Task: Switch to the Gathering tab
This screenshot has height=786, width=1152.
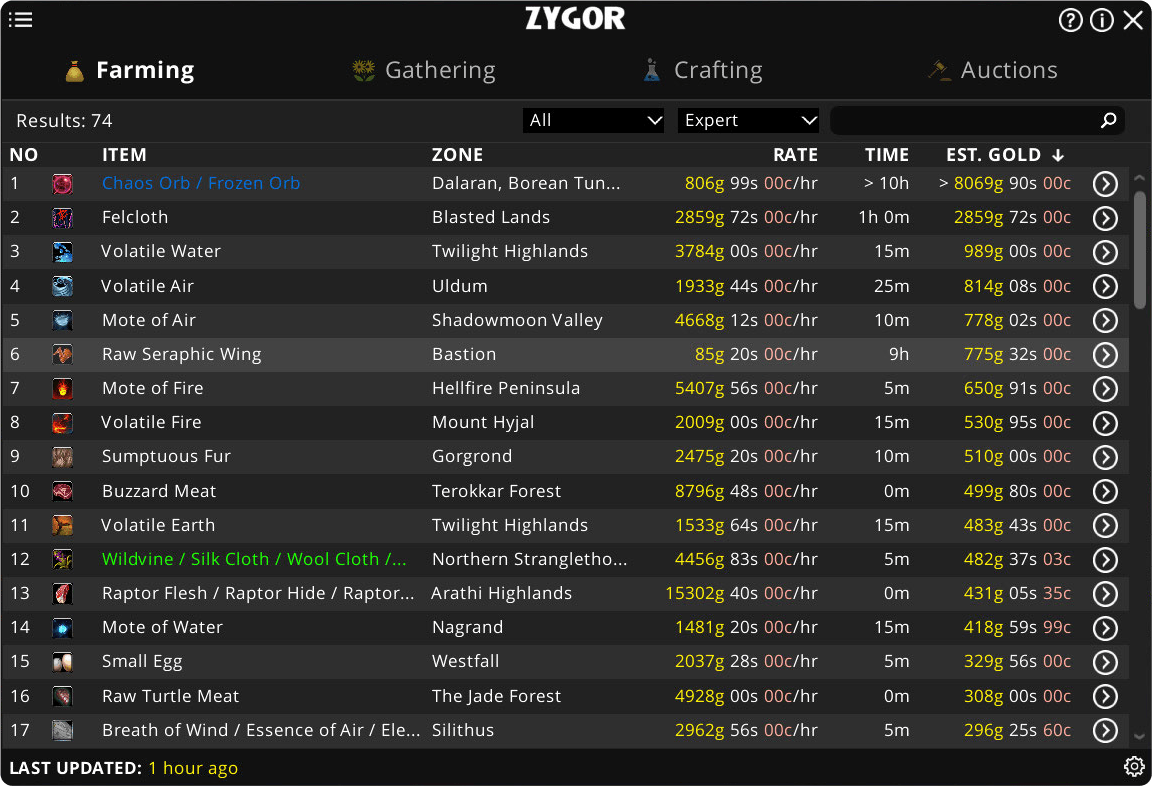Action: click(x=424, y=70)
